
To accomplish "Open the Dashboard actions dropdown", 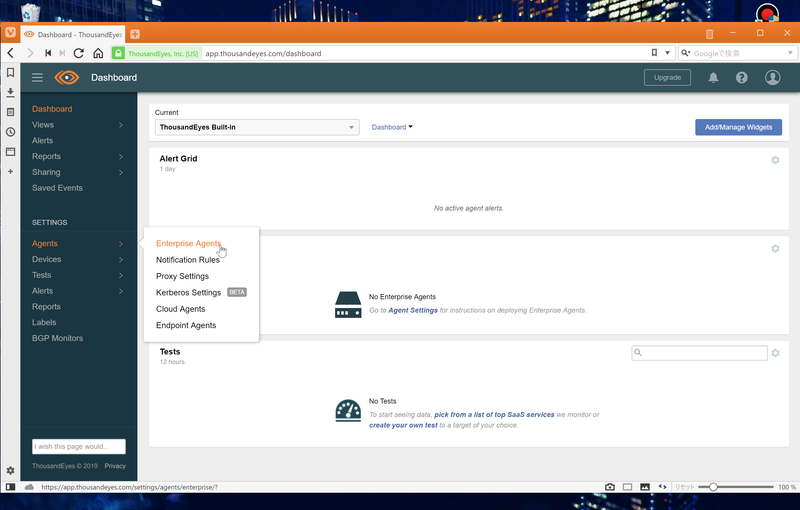I will point(392,127).
